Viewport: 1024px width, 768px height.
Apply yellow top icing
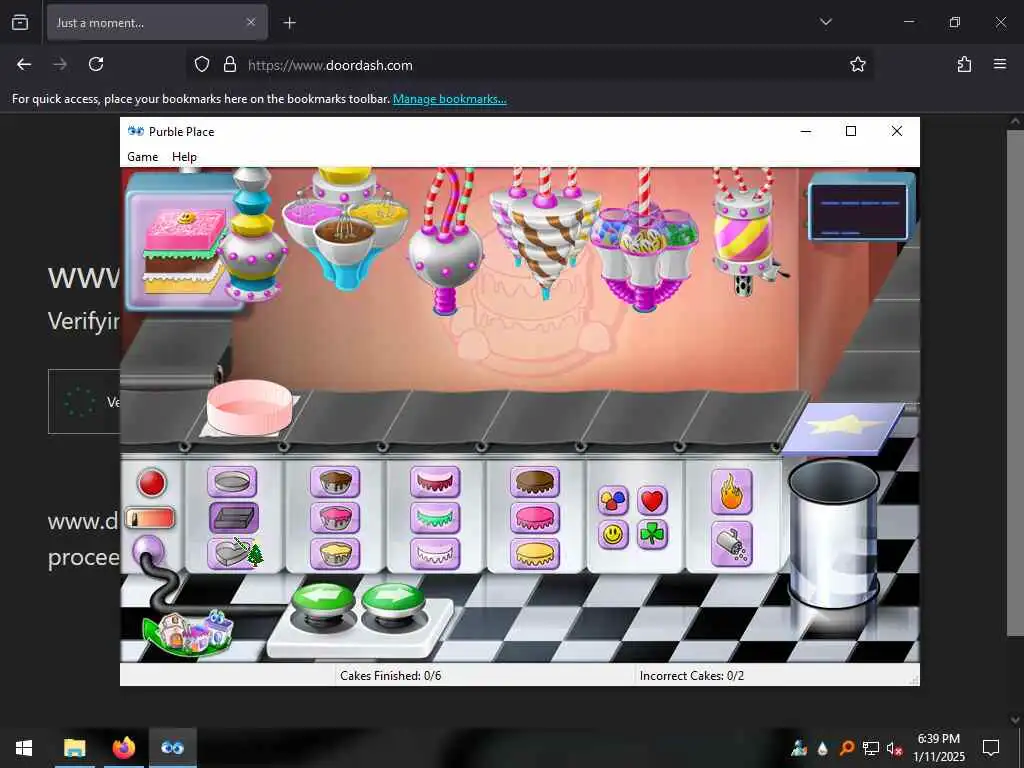coord(535,553)
